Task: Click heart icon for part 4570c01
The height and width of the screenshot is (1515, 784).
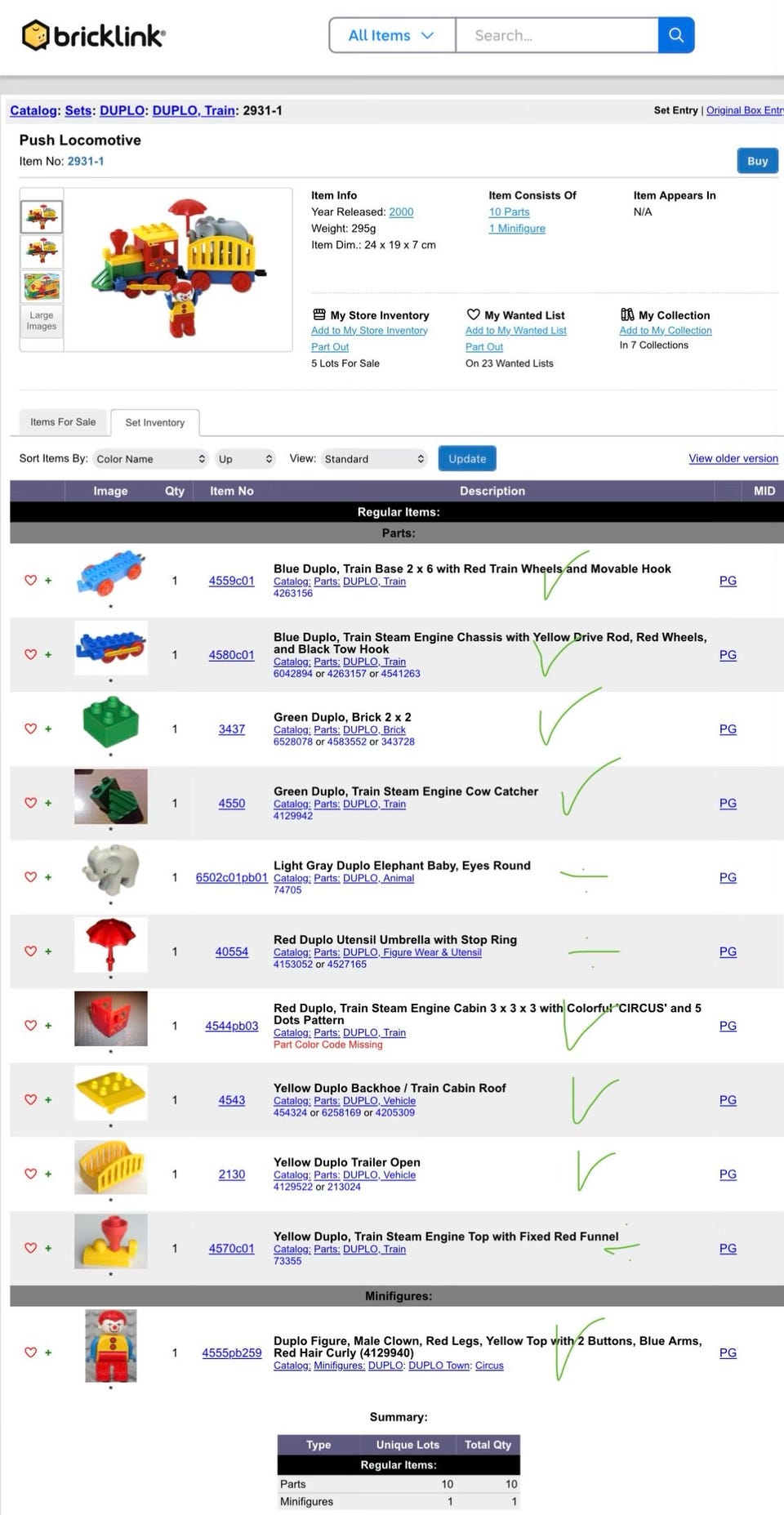Action: pos(30,1248)
